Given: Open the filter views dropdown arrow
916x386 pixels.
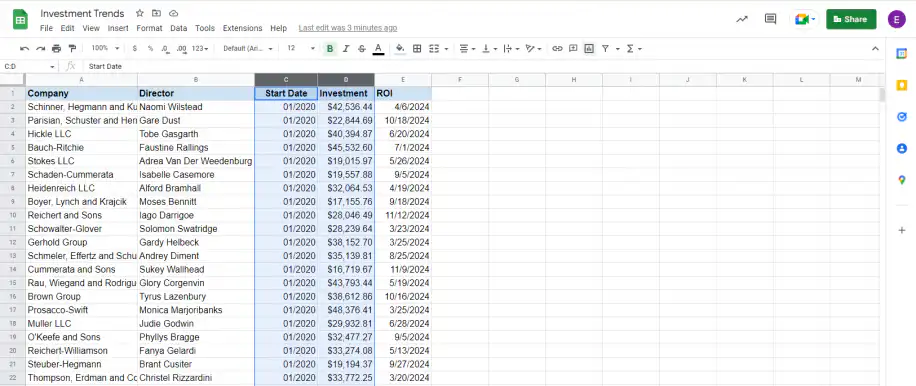Looking at the screenshot, I should coord(617,48).
